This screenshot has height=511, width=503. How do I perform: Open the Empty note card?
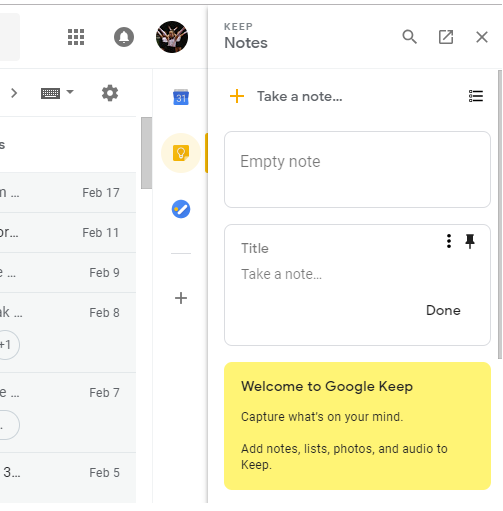[x=357, y=169]
